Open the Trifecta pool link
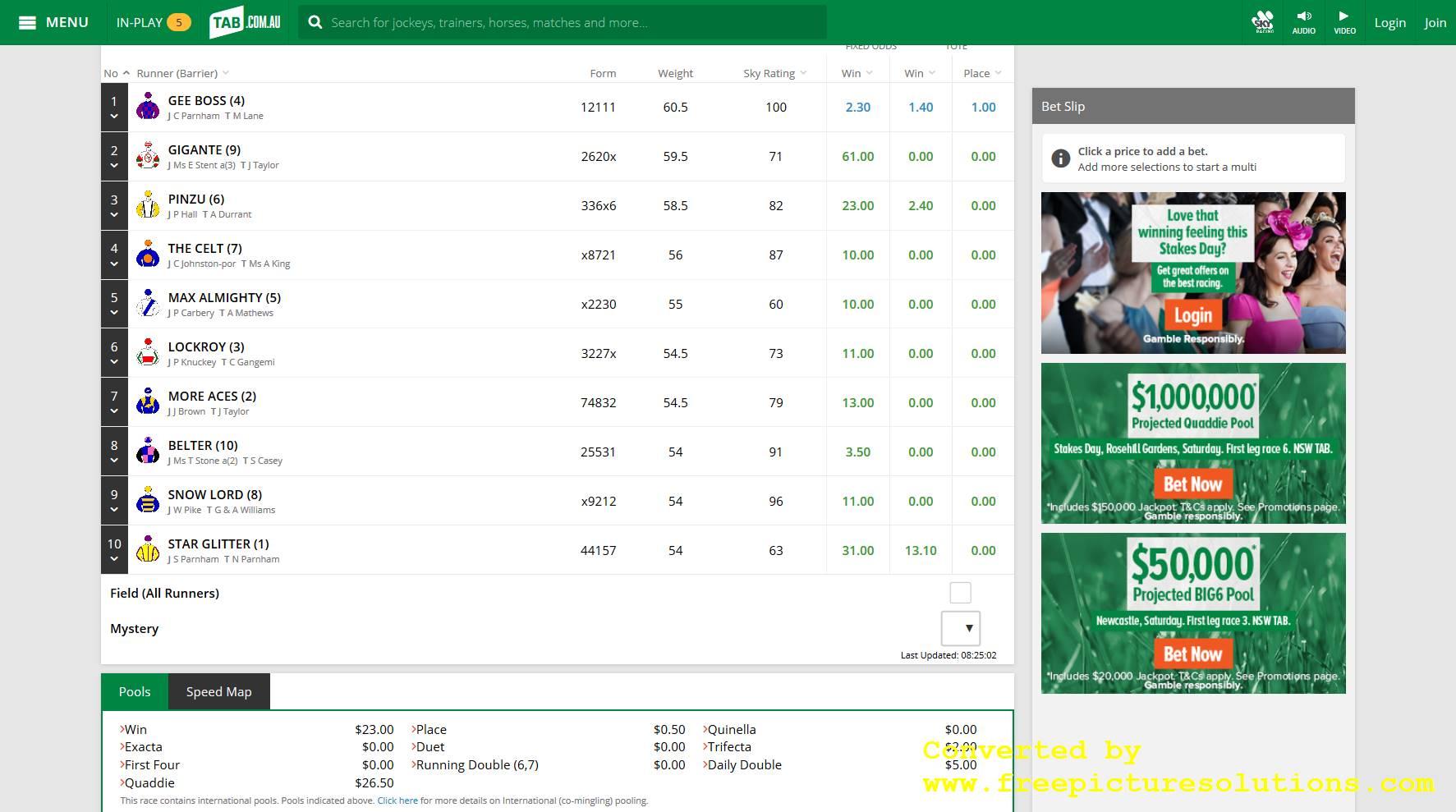Image resolution: width=1456 pixels, height=812 pixels. point(728,746)
